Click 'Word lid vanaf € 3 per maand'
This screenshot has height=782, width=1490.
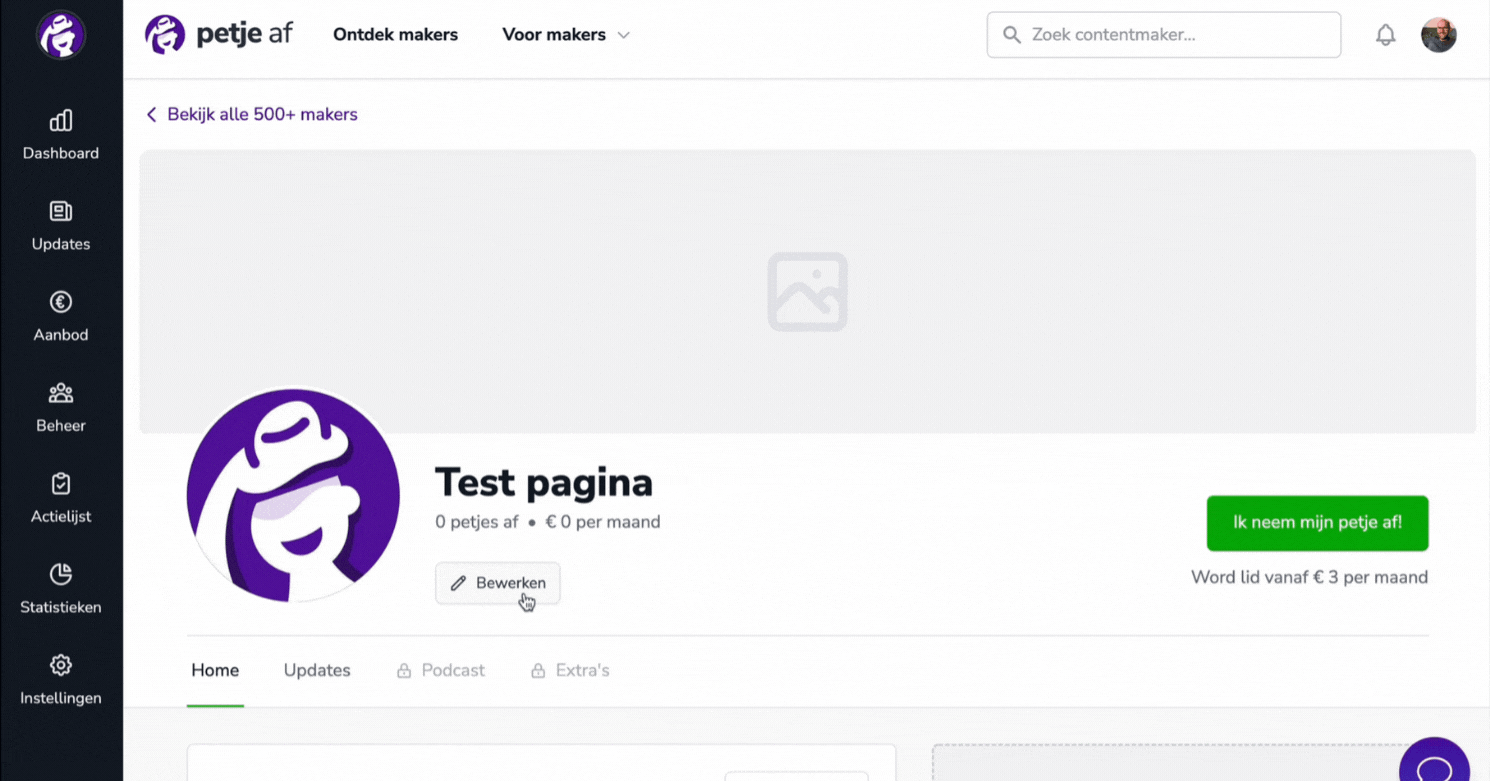click(1310, 577)
